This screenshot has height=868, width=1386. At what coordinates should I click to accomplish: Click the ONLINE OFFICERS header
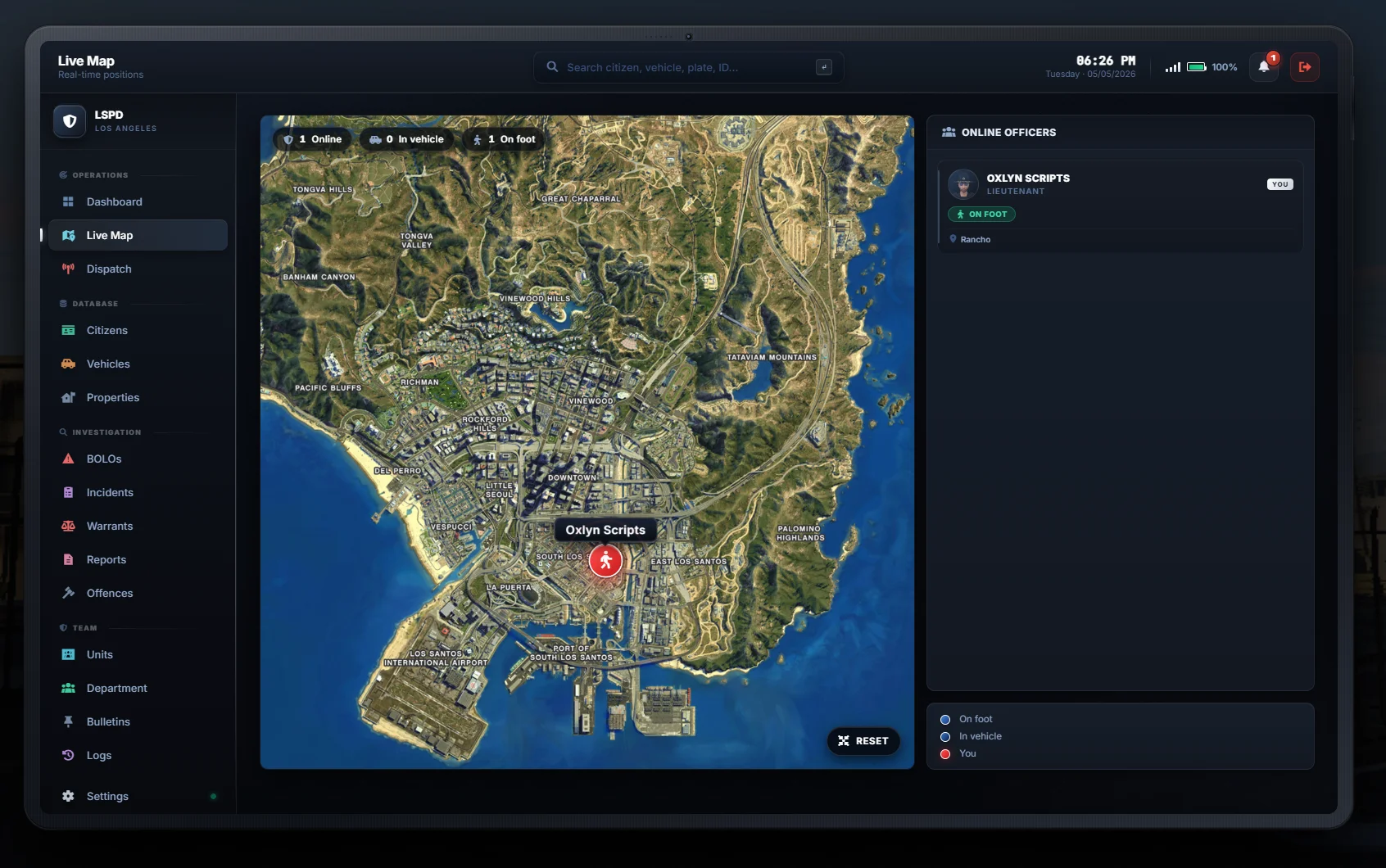click(999, 132)
